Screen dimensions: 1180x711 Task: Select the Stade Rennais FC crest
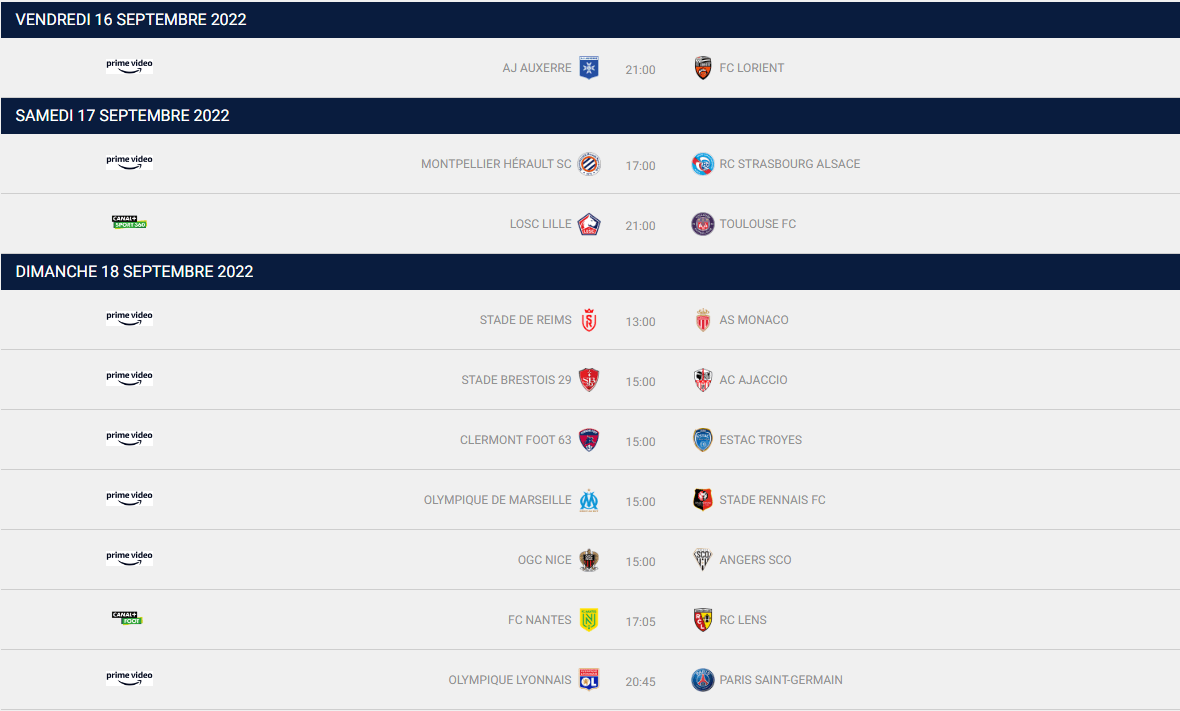tap(703, 500)
